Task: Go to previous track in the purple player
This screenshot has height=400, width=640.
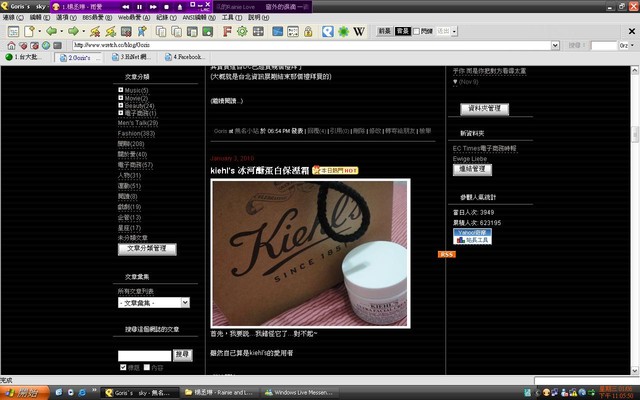Action: 126,7
